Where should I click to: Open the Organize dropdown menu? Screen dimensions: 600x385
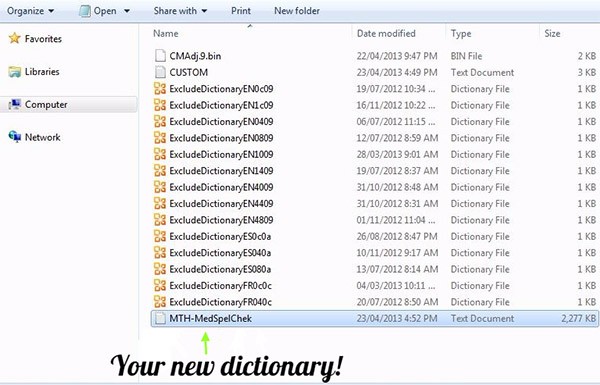click(30, 11)
